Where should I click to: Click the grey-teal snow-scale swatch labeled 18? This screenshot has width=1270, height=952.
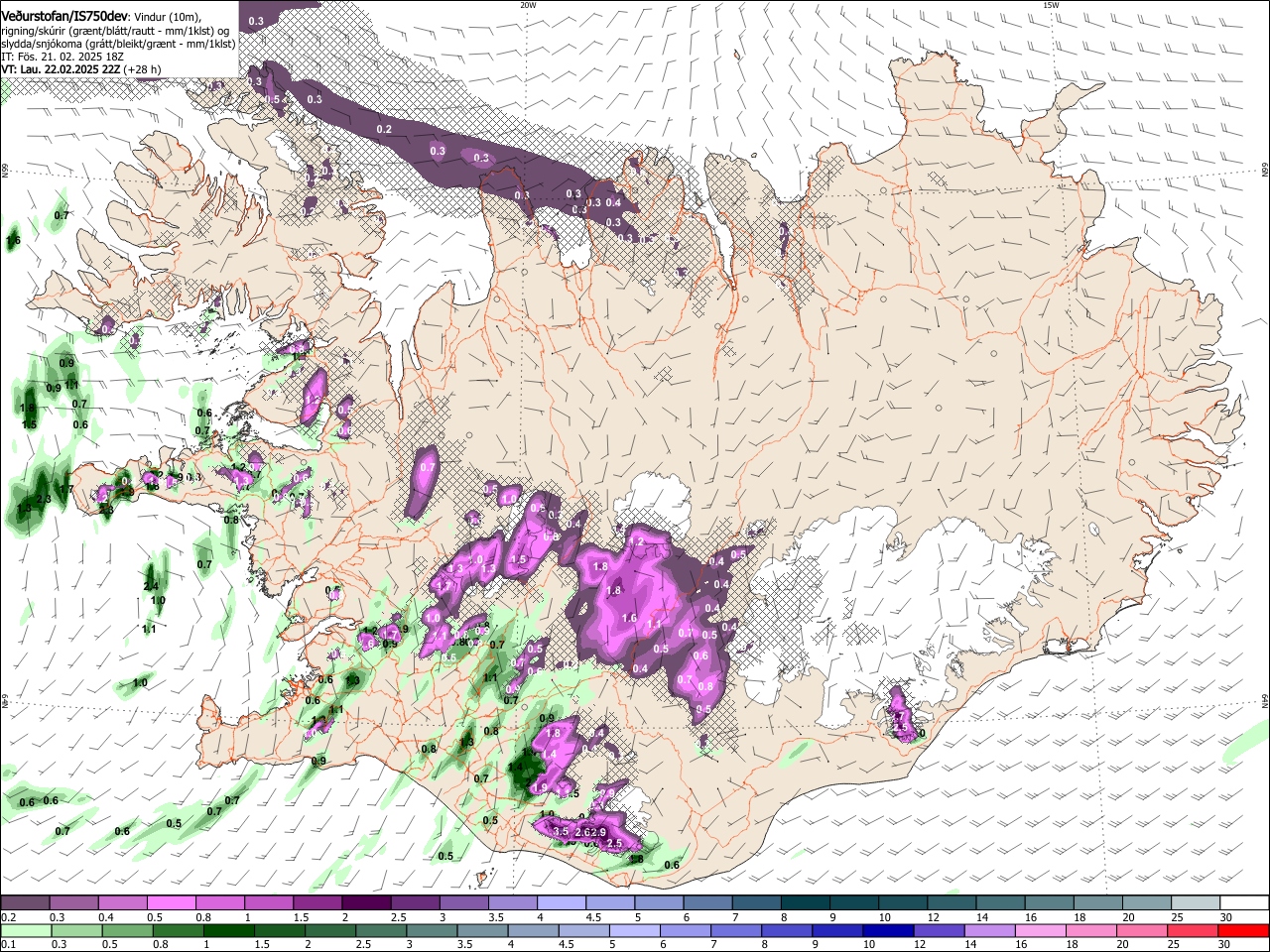pos(1096,902)
